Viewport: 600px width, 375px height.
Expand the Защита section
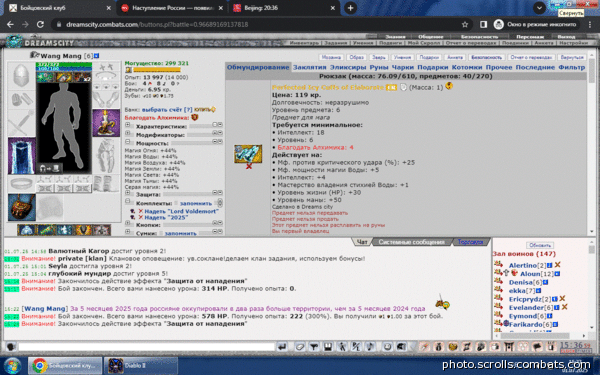tap(127, 193)
